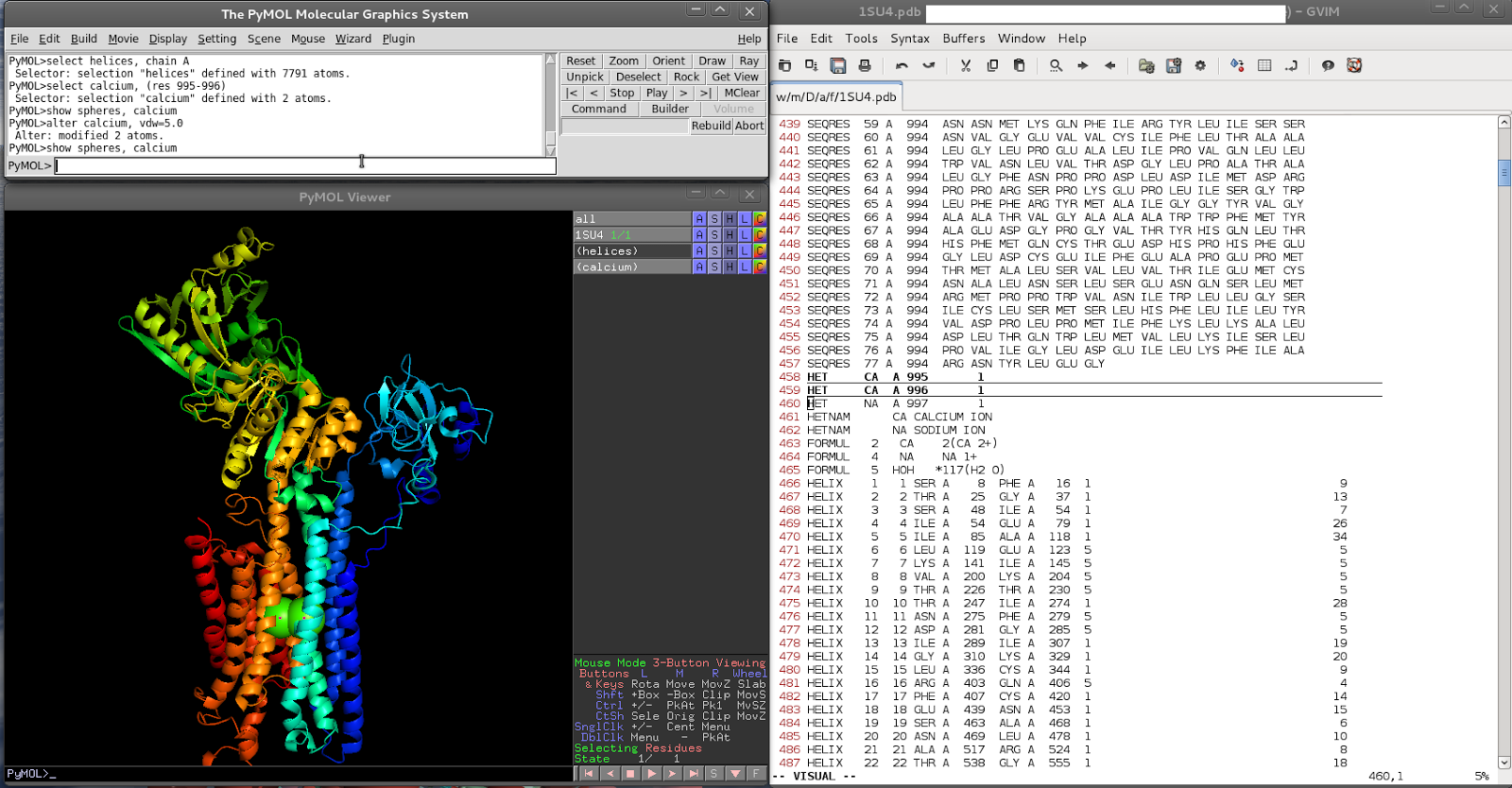Toggle fullscreen F button in PyMOL Viewer
The image size is (1512, 788).
coord(755,773)
